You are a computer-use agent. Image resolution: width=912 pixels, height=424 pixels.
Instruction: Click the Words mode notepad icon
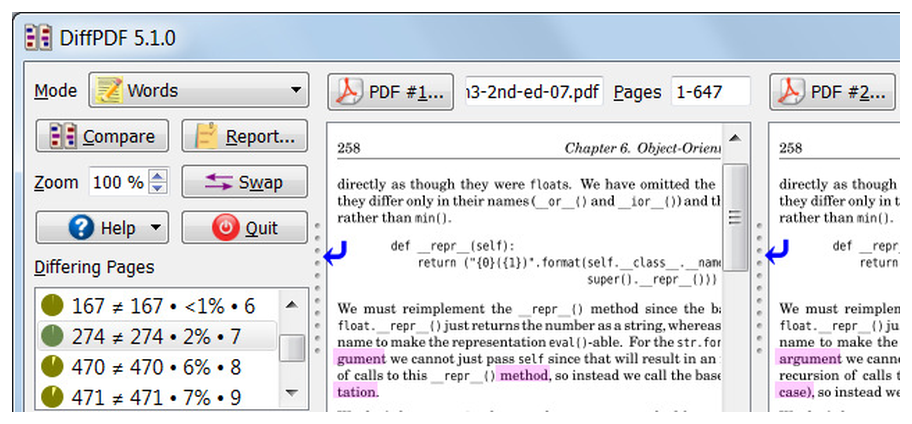click(109, 90)
